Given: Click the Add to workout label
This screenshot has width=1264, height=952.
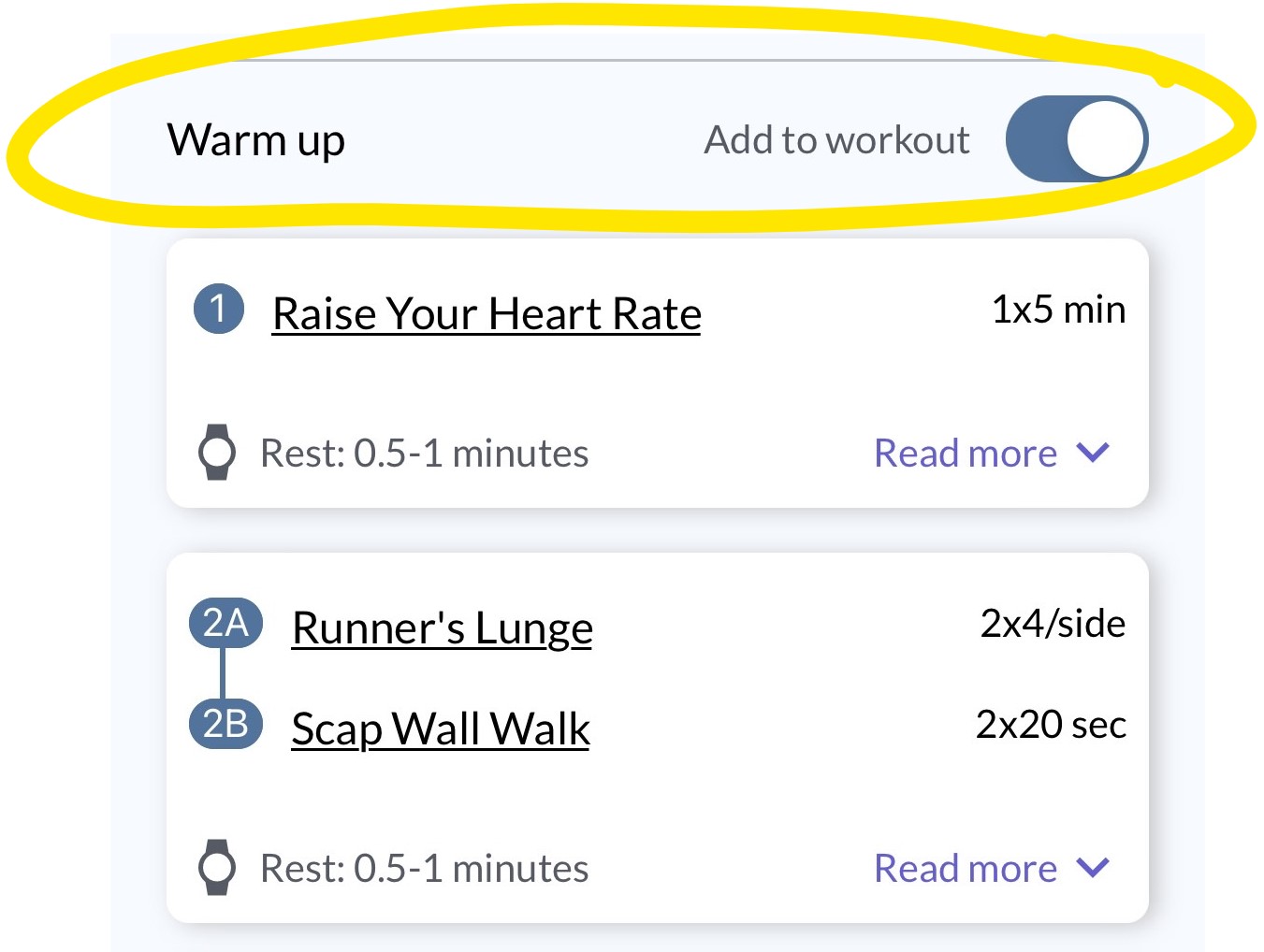Looking at the screenshot, I should click(x=836, y=139).
